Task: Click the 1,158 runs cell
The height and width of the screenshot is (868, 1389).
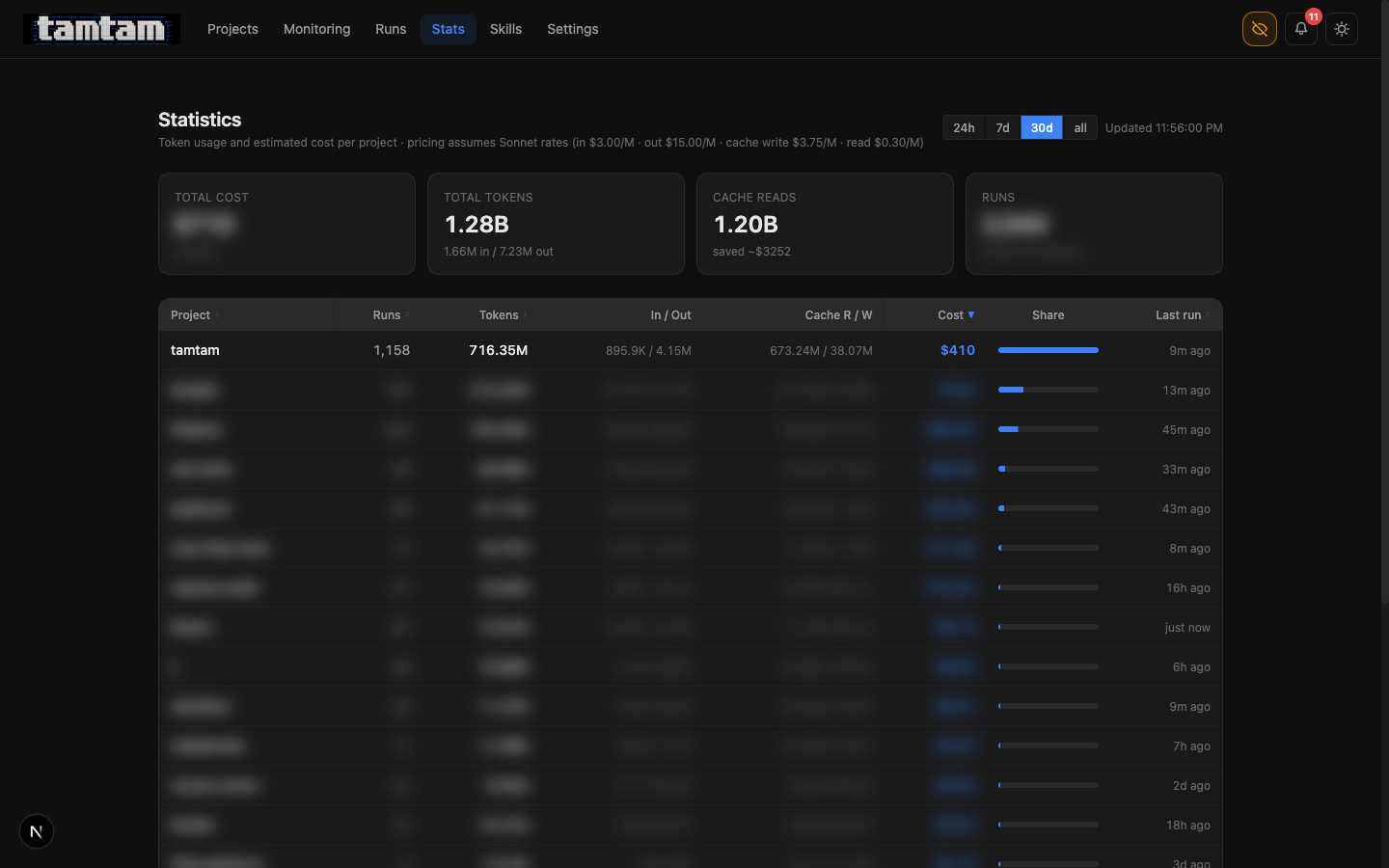Action: (392, 350)
